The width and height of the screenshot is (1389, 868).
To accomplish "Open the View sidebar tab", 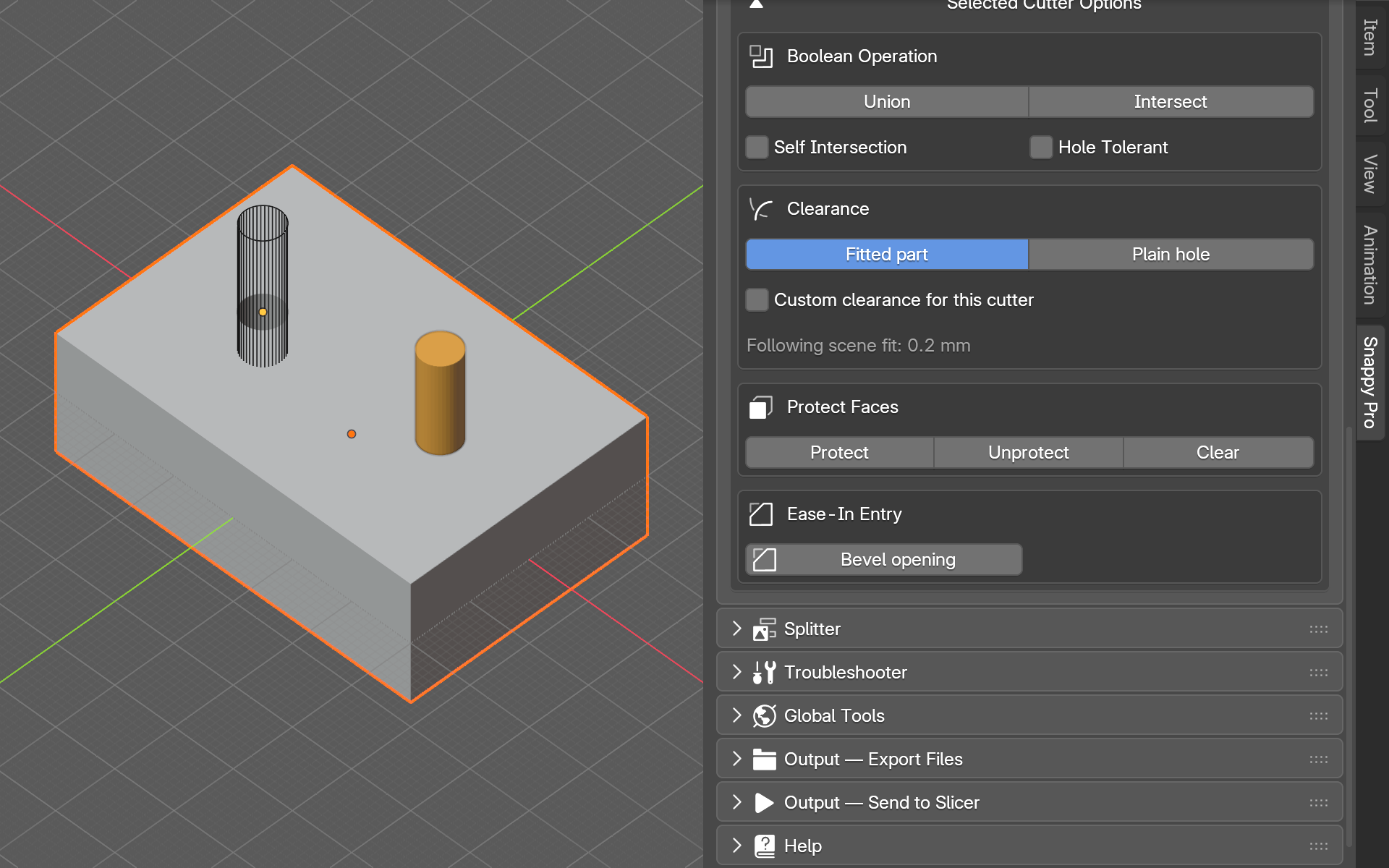I will coord(1369,174).
